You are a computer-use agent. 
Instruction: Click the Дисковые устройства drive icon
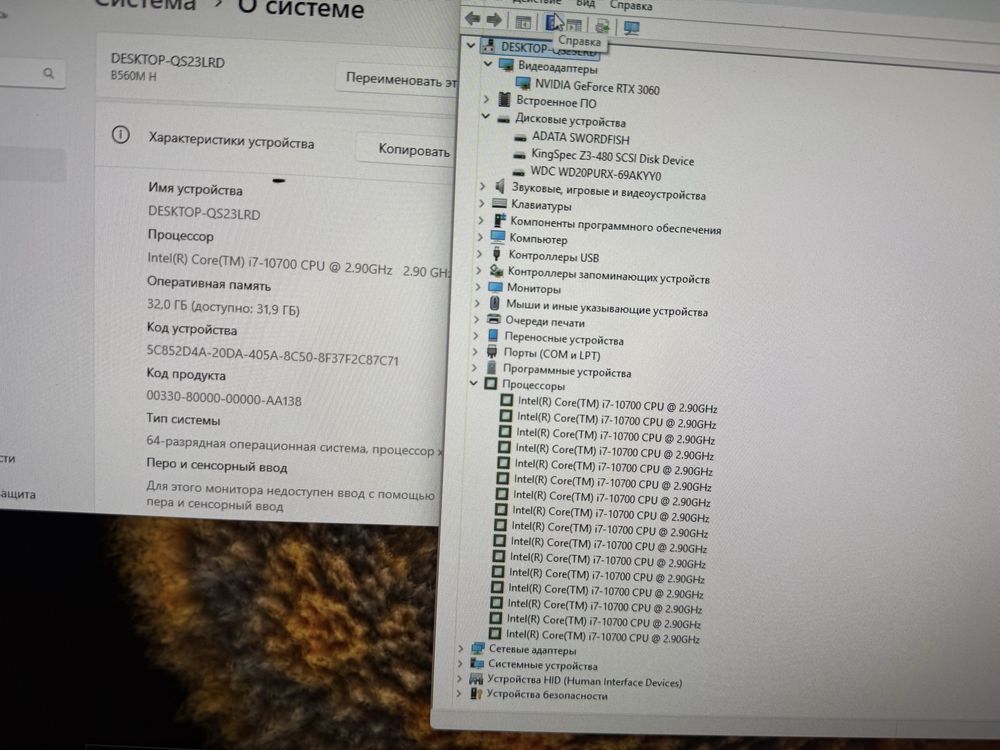[503, 119]
